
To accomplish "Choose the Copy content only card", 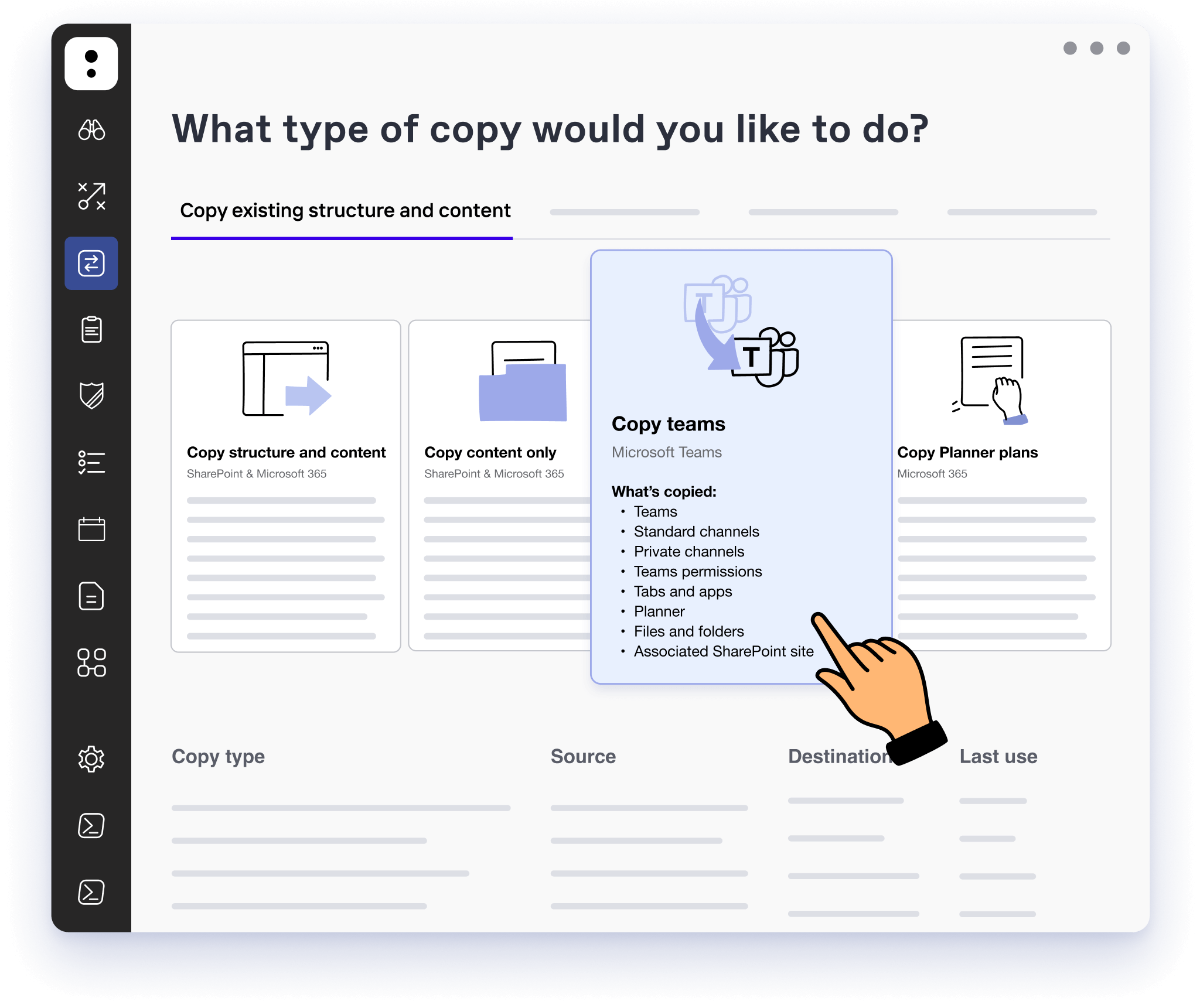I will pos(500,486).
